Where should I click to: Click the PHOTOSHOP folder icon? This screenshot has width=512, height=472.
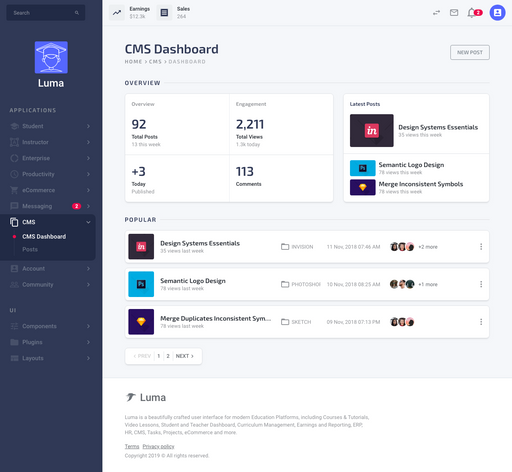[285, 284]
